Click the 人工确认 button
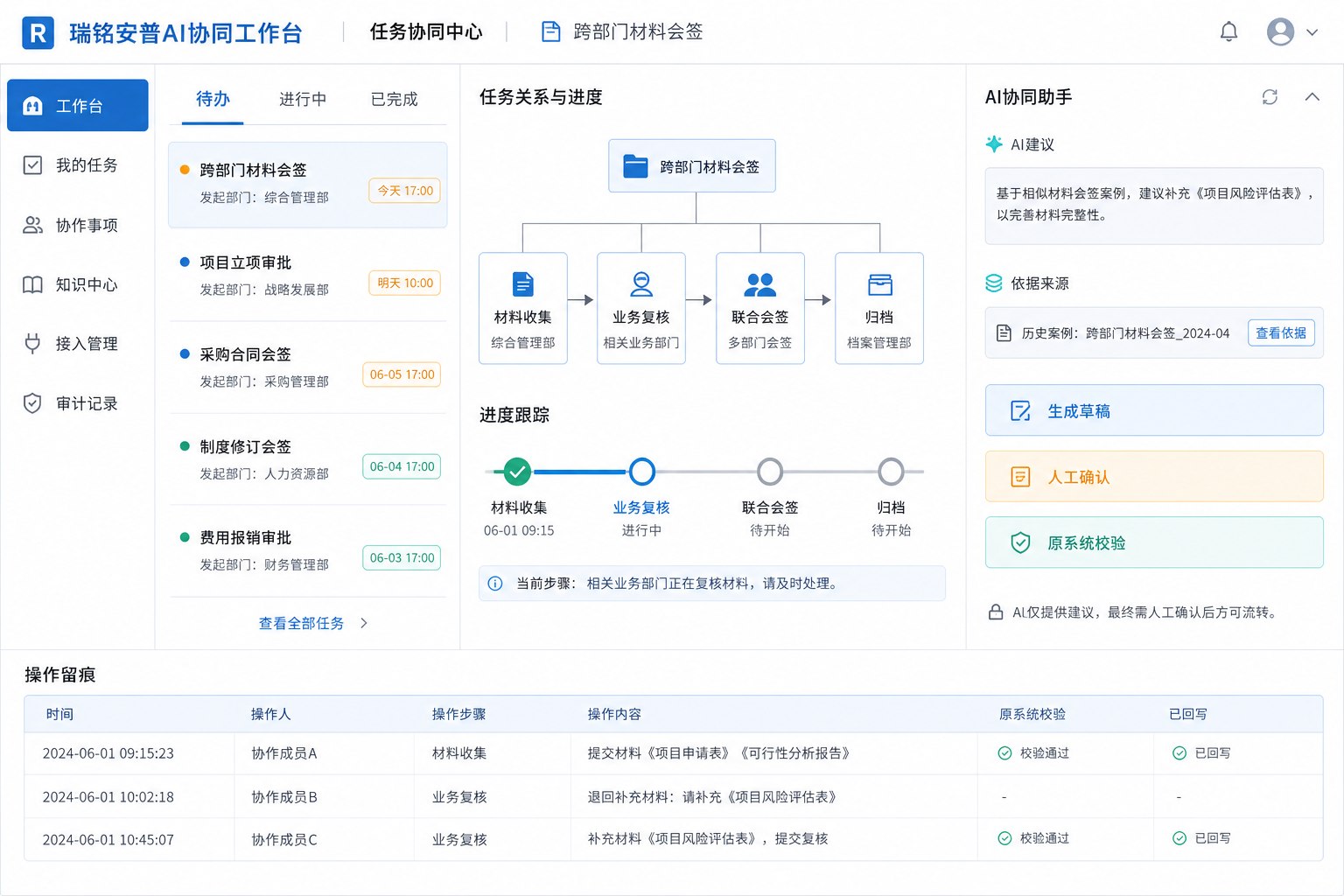1344x896 pixels. pyautogui.click(x=1154, y=477)
